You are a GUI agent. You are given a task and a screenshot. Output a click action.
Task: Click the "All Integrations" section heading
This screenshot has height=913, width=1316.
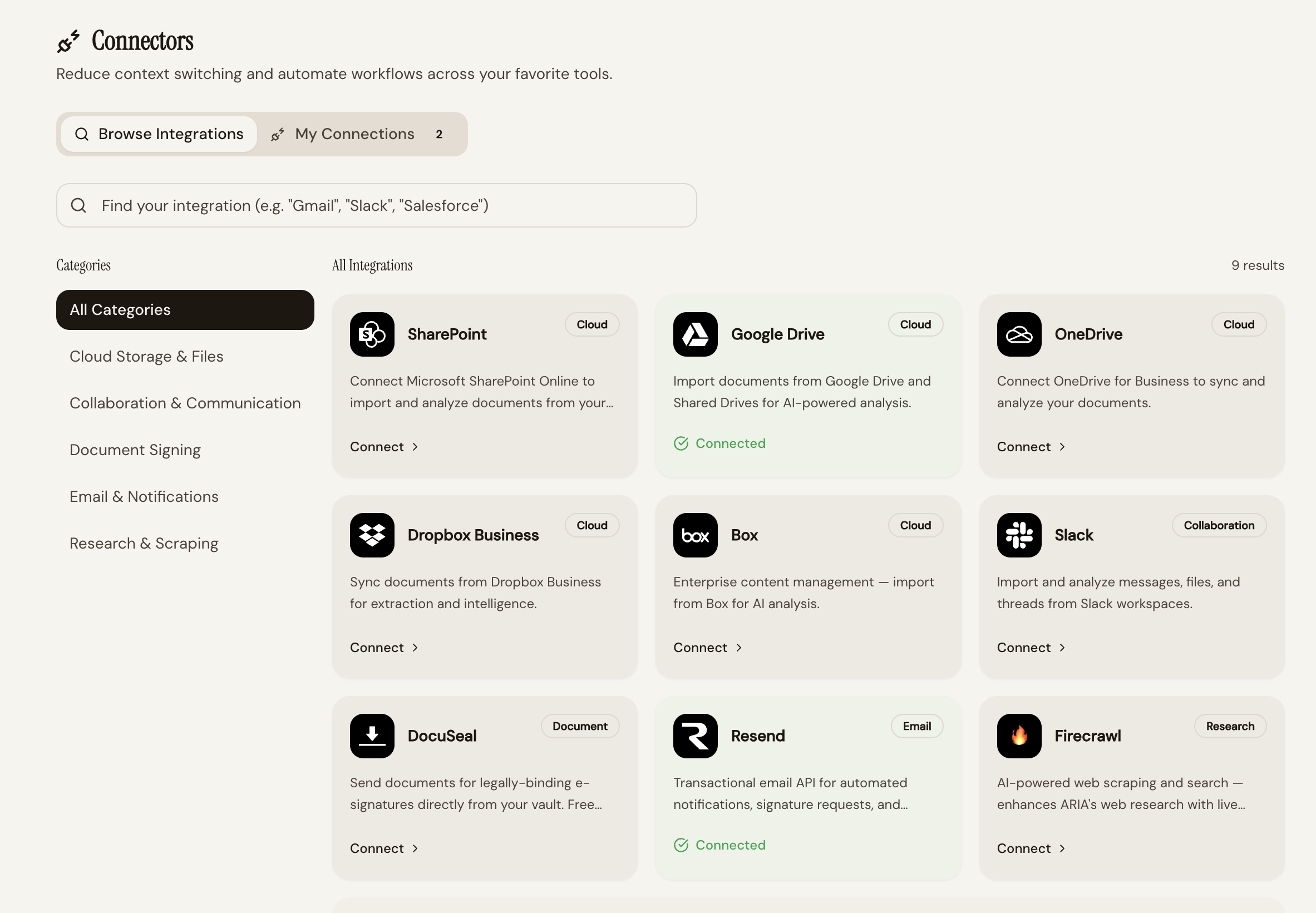click(x=372, y=265)
